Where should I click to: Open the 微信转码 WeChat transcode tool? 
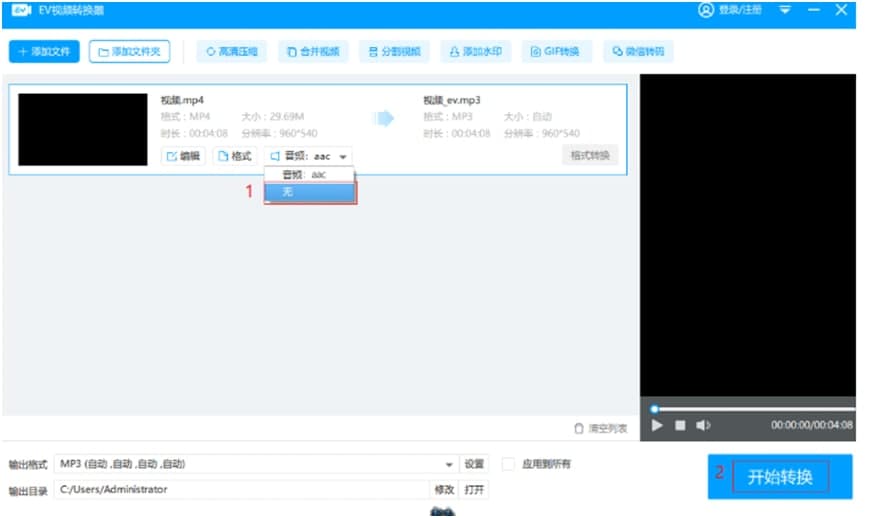coord(638,52)
